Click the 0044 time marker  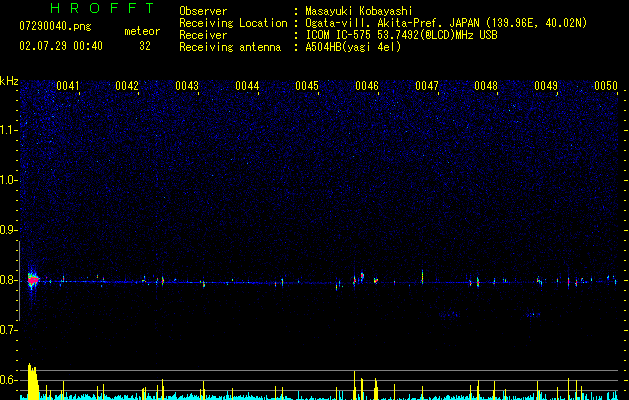247,86
